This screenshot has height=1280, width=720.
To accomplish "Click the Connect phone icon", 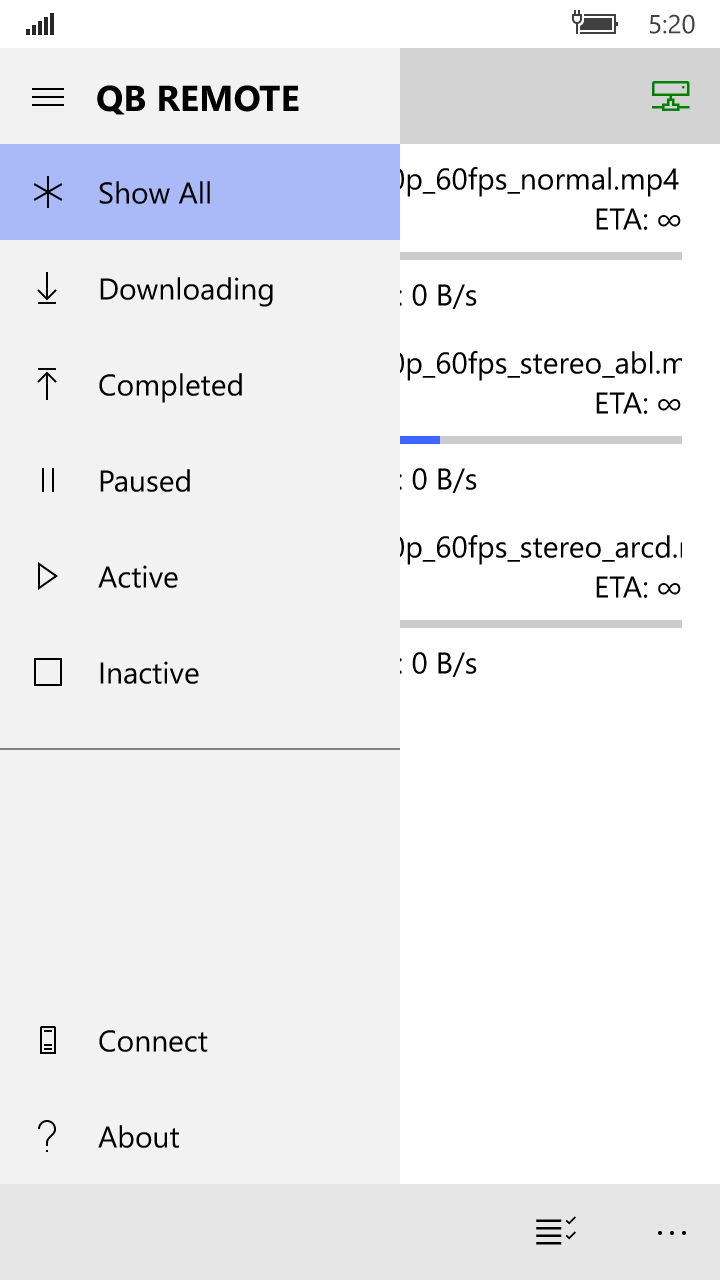I will (47, 1040).
